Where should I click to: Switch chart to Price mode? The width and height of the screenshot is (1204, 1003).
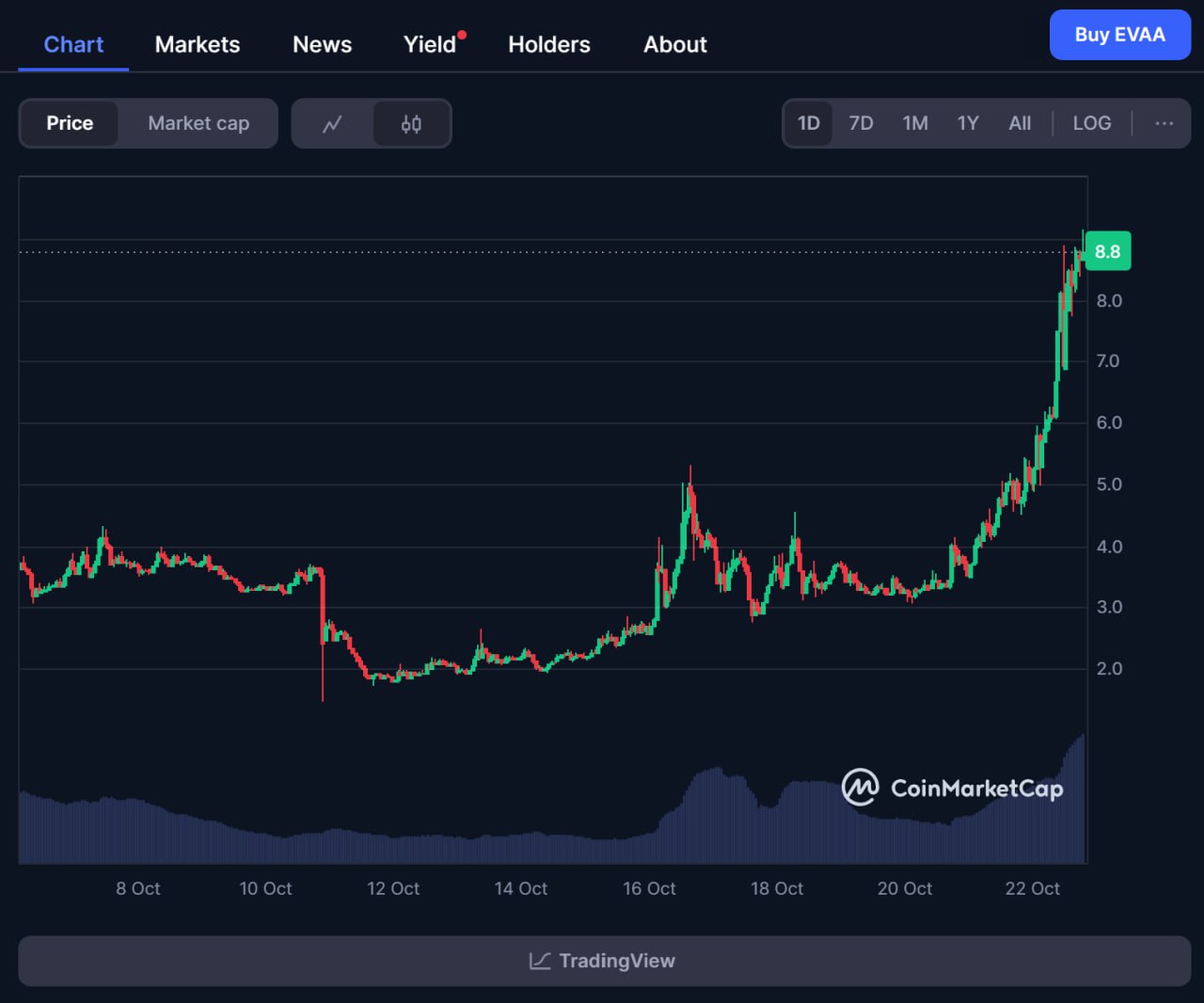70,123
